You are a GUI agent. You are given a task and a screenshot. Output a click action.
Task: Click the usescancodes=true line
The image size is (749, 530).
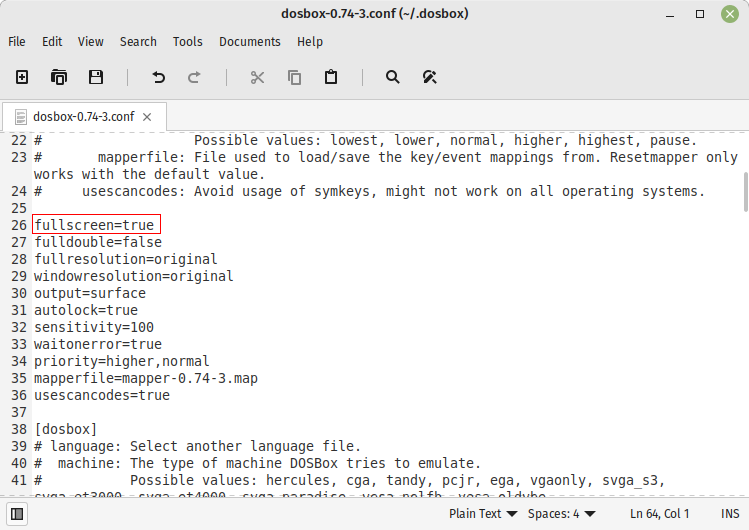click(102, 395)
